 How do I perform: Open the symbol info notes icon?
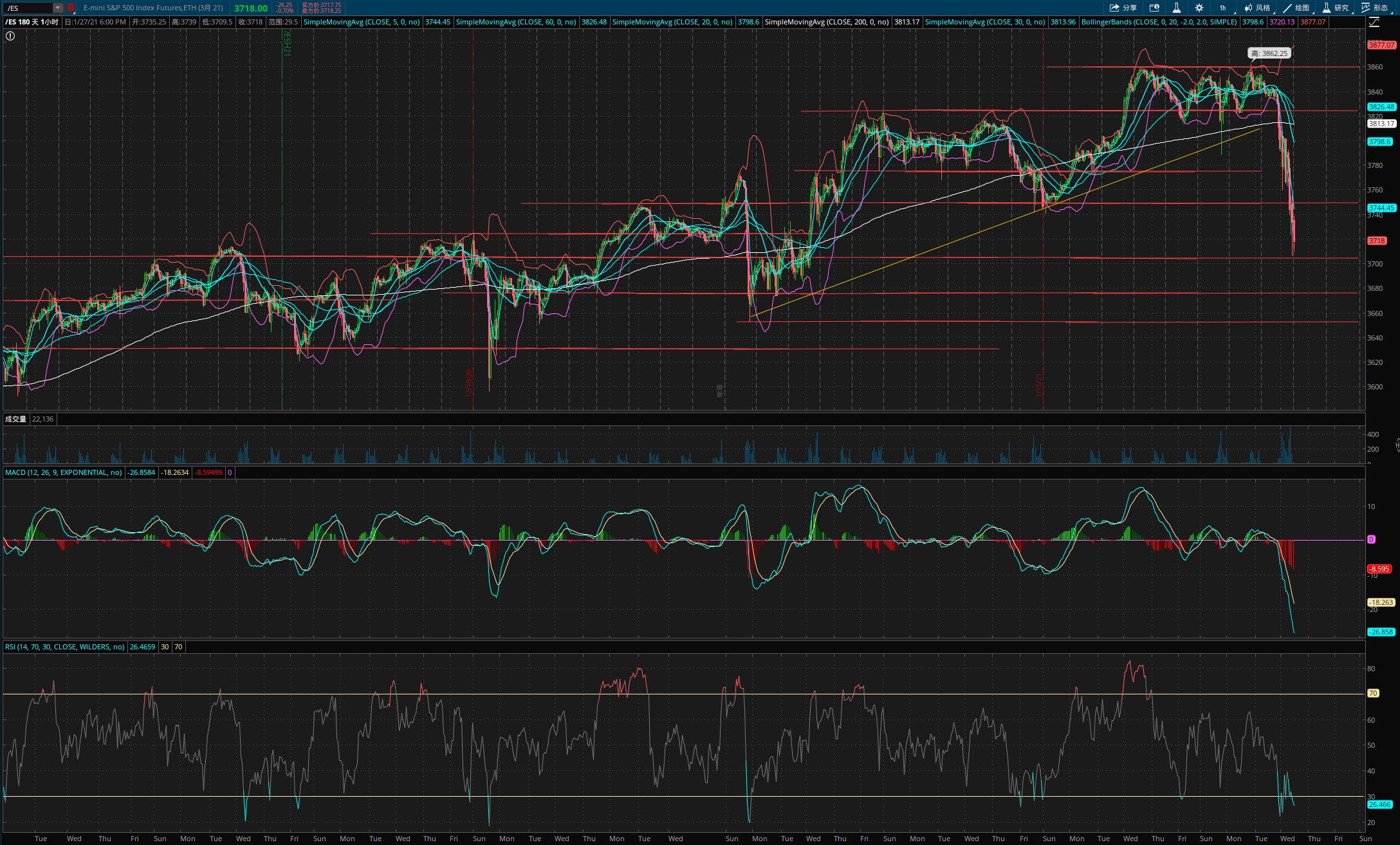[1154, 8]
